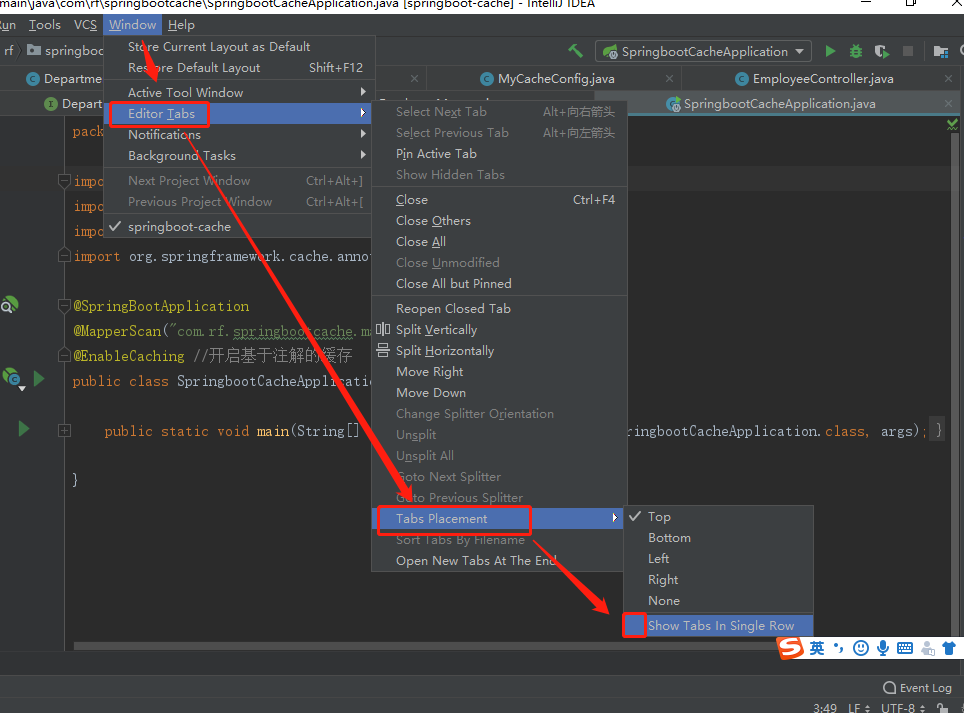The width and height of the screenshot is (964, 713).
Task: Expand the folded main method block plus icon
Action: point(64,431)
